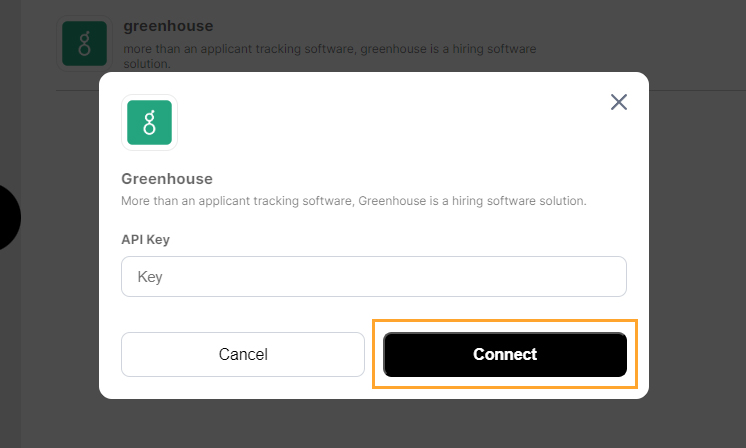Click the Cancel button
Viewport: 746px width, 448px height.
tap(243, 354)
